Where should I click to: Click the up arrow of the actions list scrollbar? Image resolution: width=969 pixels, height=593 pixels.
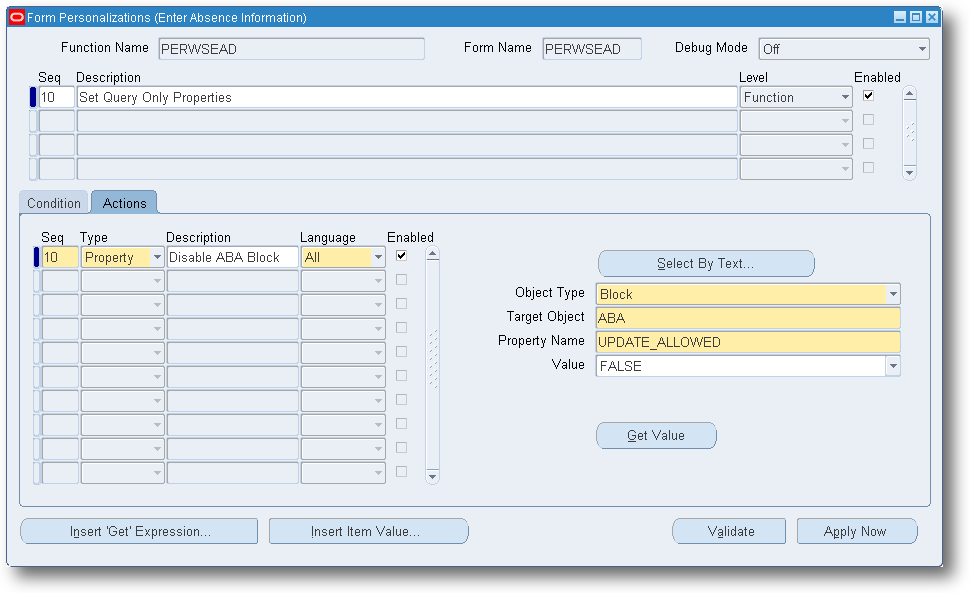(433, 254)
